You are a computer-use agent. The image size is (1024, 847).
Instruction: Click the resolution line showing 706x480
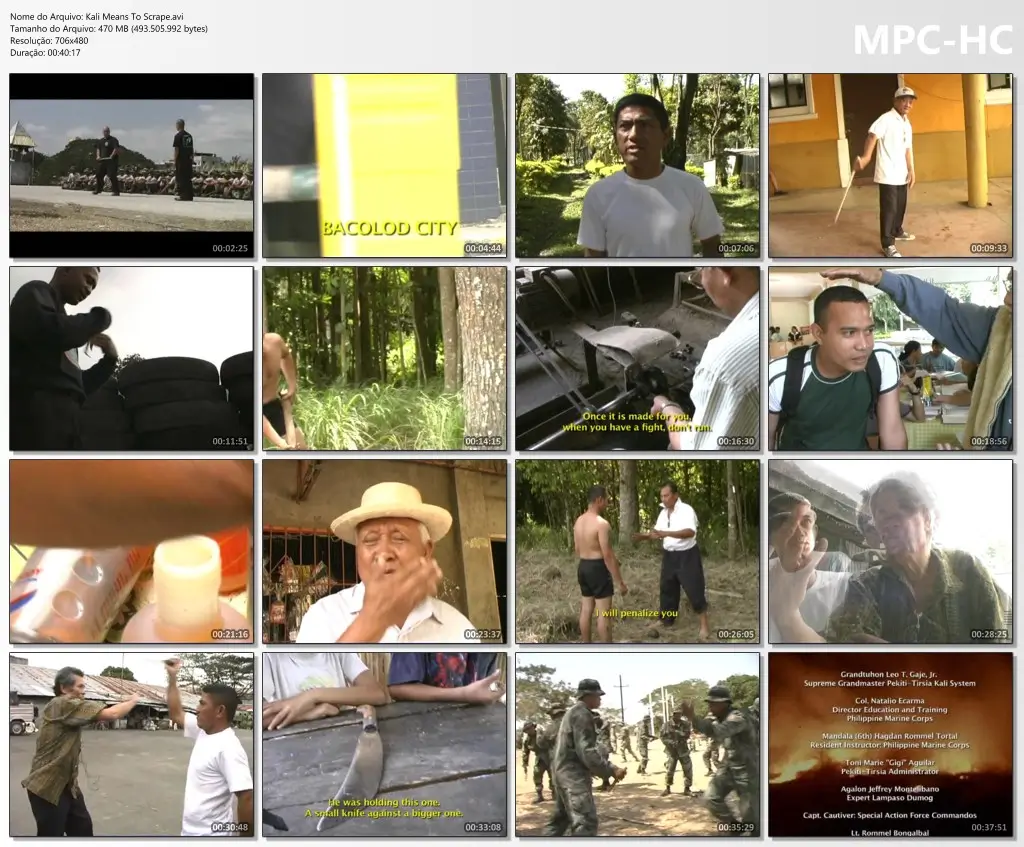coord(49,41)
